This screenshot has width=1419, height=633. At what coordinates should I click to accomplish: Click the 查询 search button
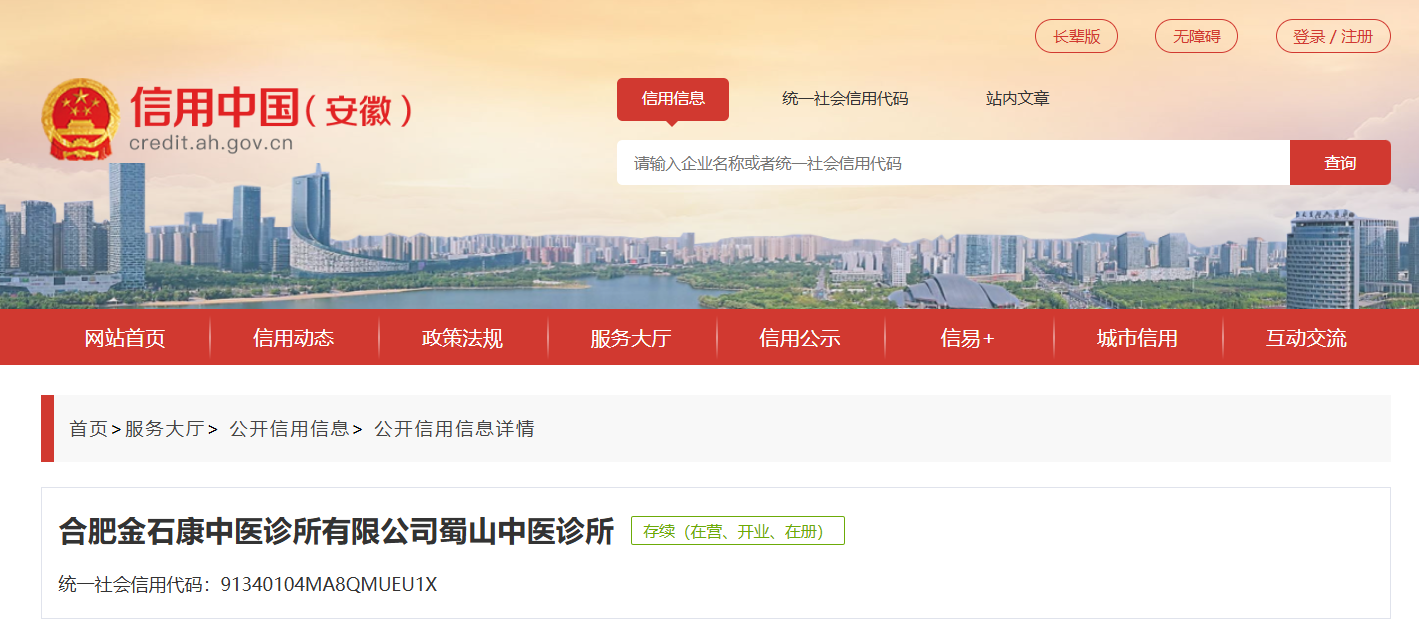click(x=1340, y=163)
